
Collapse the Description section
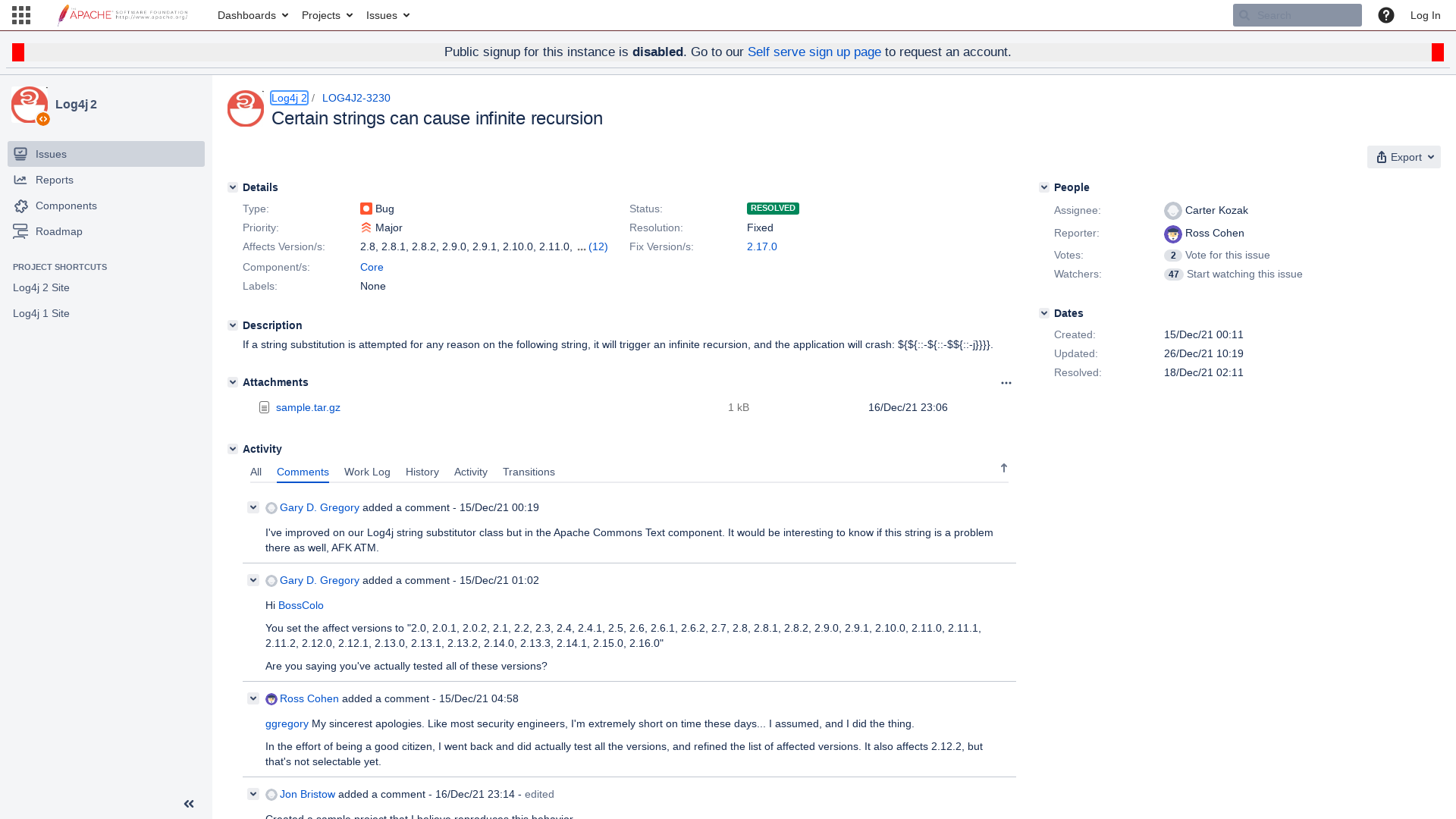click(x=233, y=325)
